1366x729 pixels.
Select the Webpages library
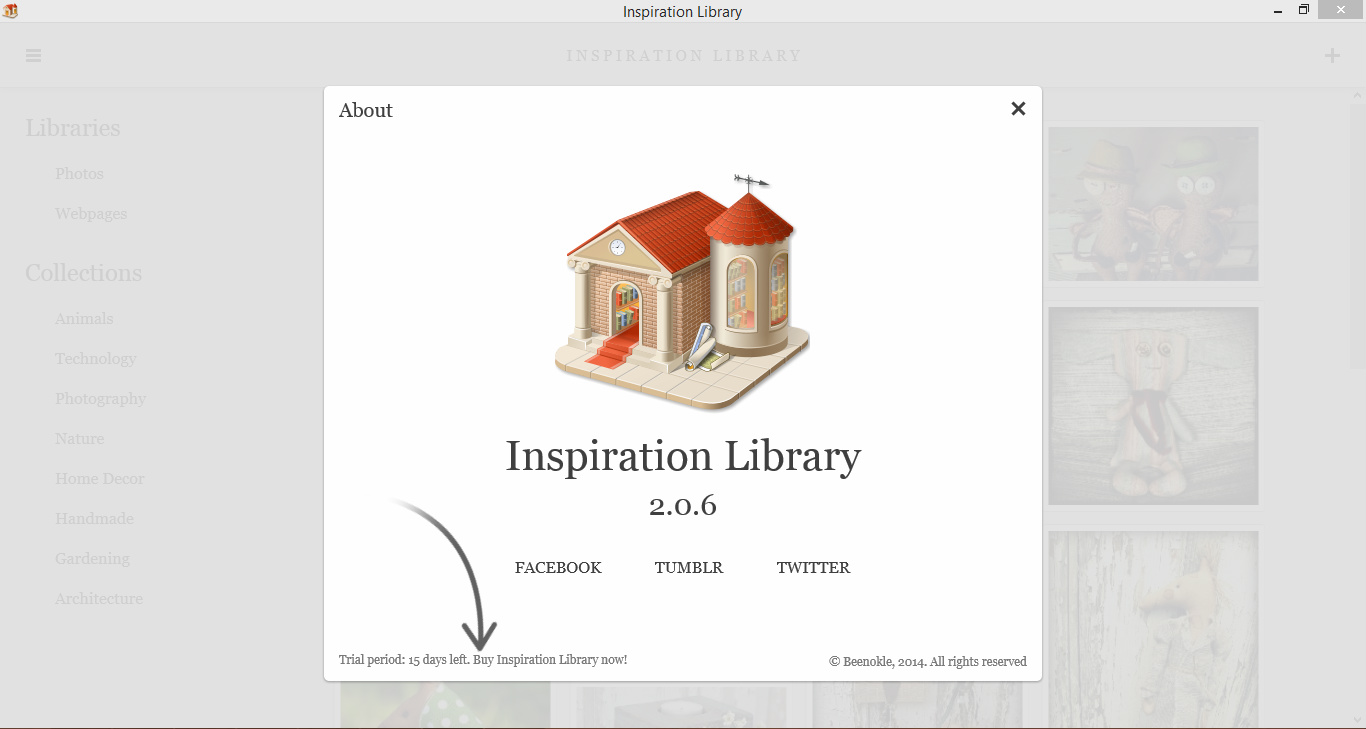coord(91,214)
